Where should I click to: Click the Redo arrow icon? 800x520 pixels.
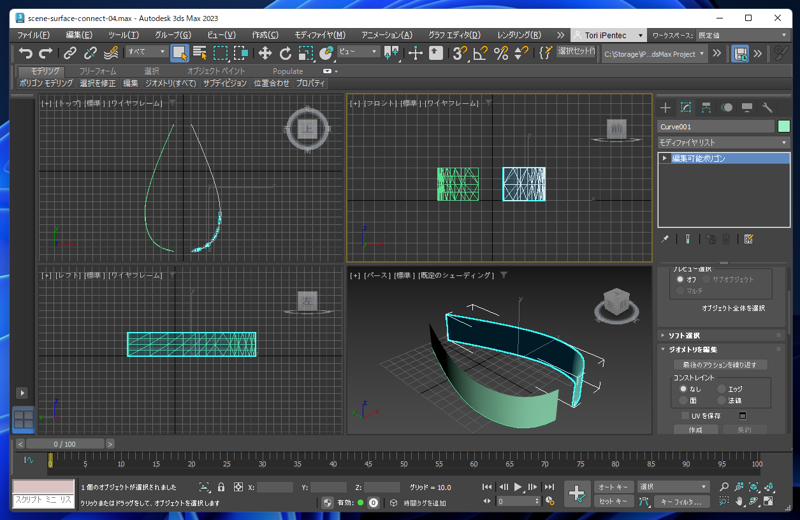[46, 53]
